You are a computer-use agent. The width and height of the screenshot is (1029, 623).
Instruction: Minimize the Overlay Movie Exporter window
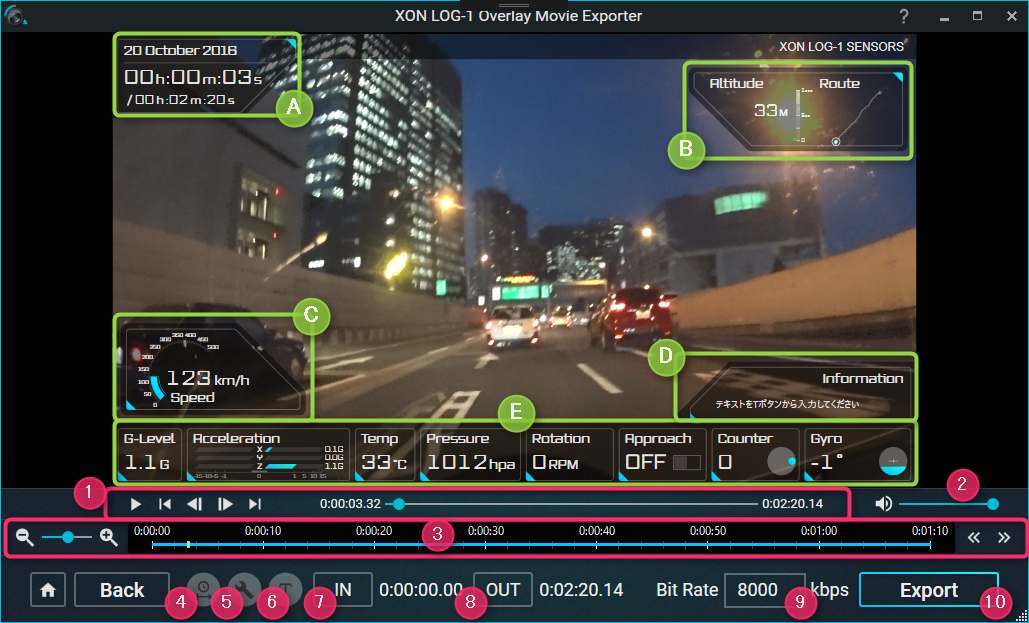[944, 18]
